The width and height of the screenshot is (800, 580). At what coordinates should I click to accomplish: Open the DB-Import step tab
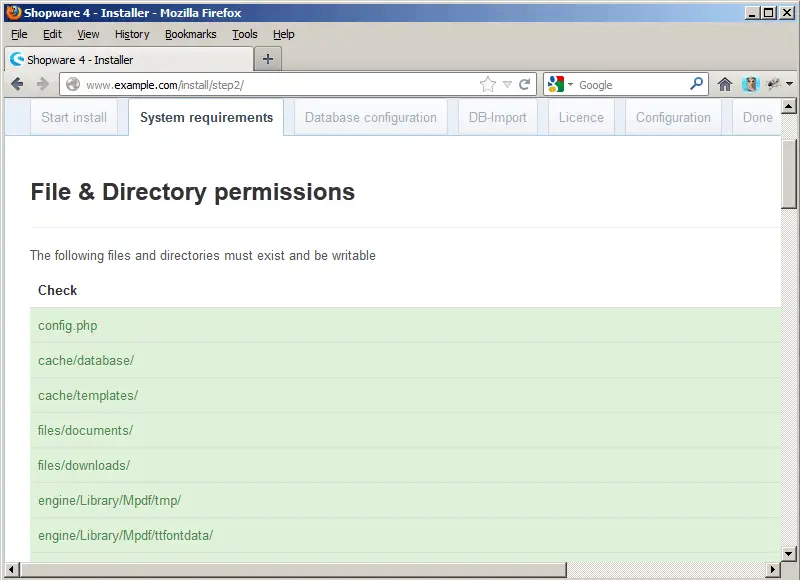pos(497,117)
